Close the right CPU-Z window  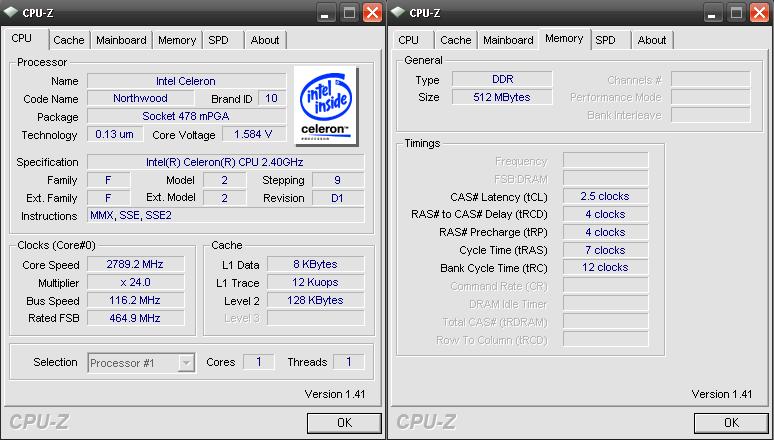pos(759,13)
